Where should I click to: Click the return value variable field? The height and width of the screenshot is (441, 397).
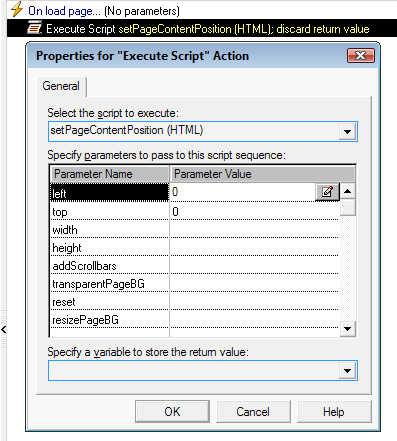(x=203, y=370)
